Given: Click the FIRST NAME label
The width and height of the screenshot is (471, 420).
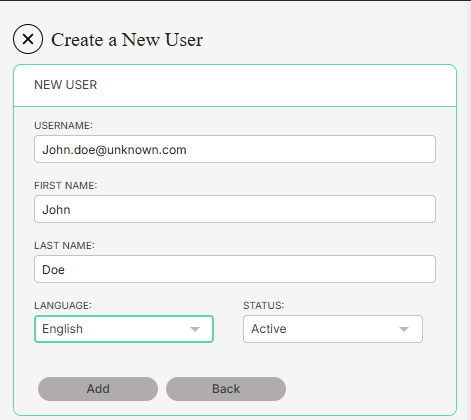Looking at the screenshot, I should tap(66, 186).
